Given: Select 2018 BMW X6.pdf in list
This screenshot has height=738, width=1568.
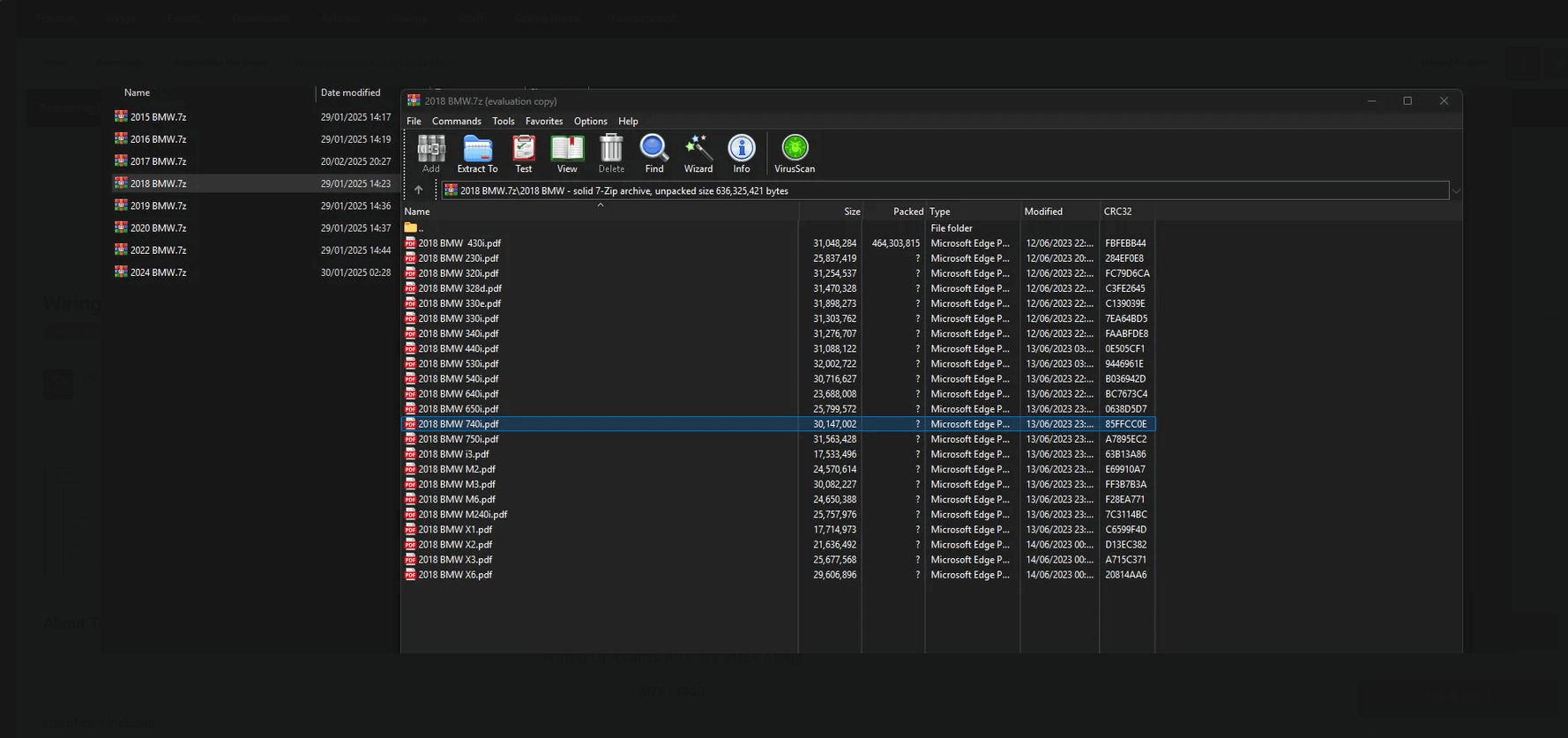Looking at the screenshot, I should click(x=455, y=575).
